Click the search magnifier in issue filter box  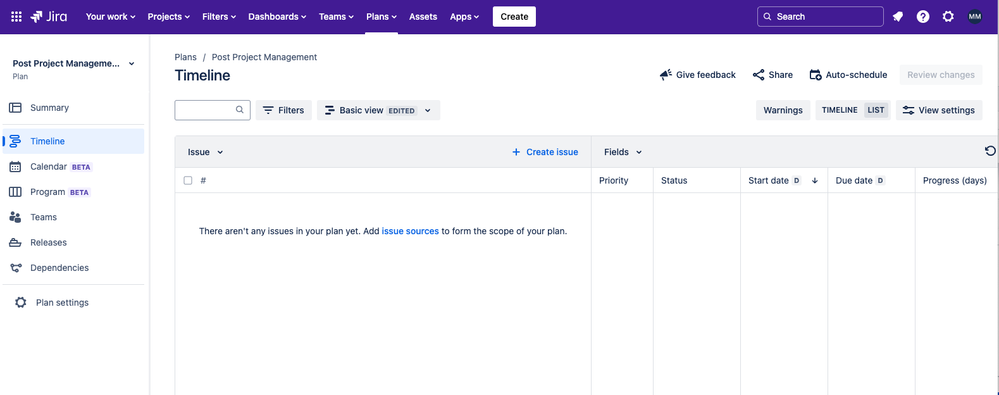click(x=240, y=110)
